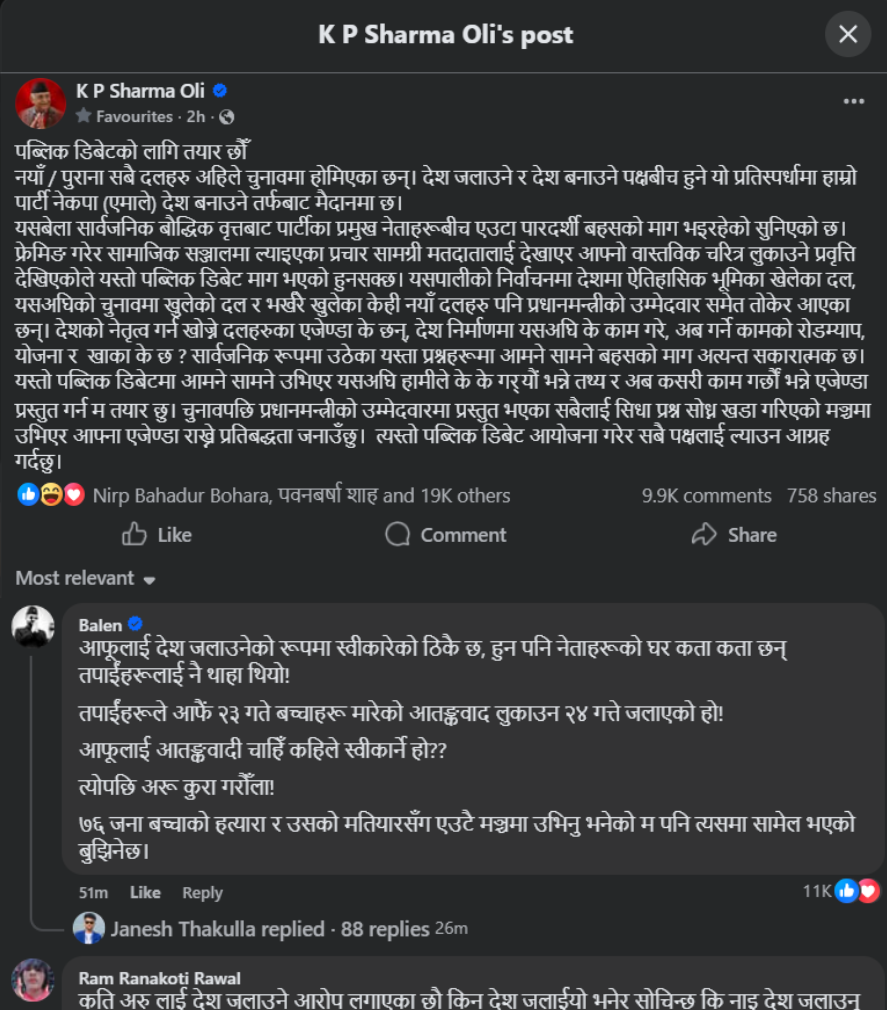Open Balen's commenter profile picture
This screenshot has width=887, height=1010.
(33, 627)
